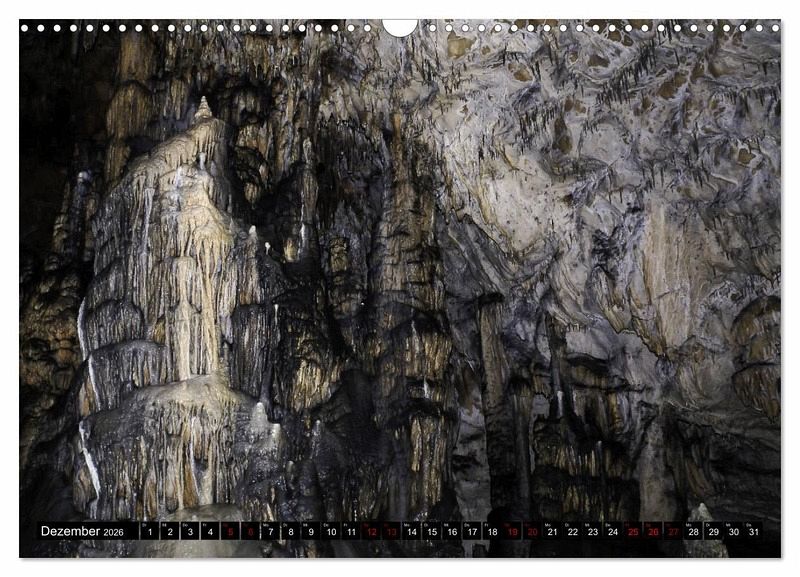Click date 19 in red

click(x=512, y=532)
